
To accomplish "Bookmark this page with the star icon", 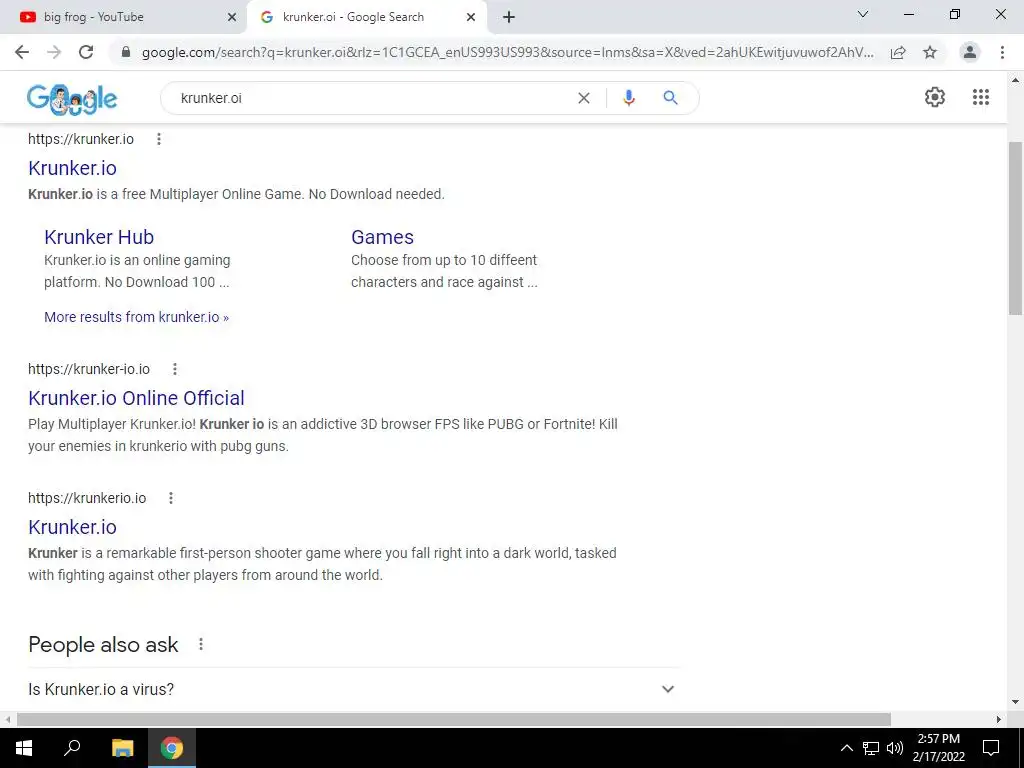I will (x=930, y=52).
